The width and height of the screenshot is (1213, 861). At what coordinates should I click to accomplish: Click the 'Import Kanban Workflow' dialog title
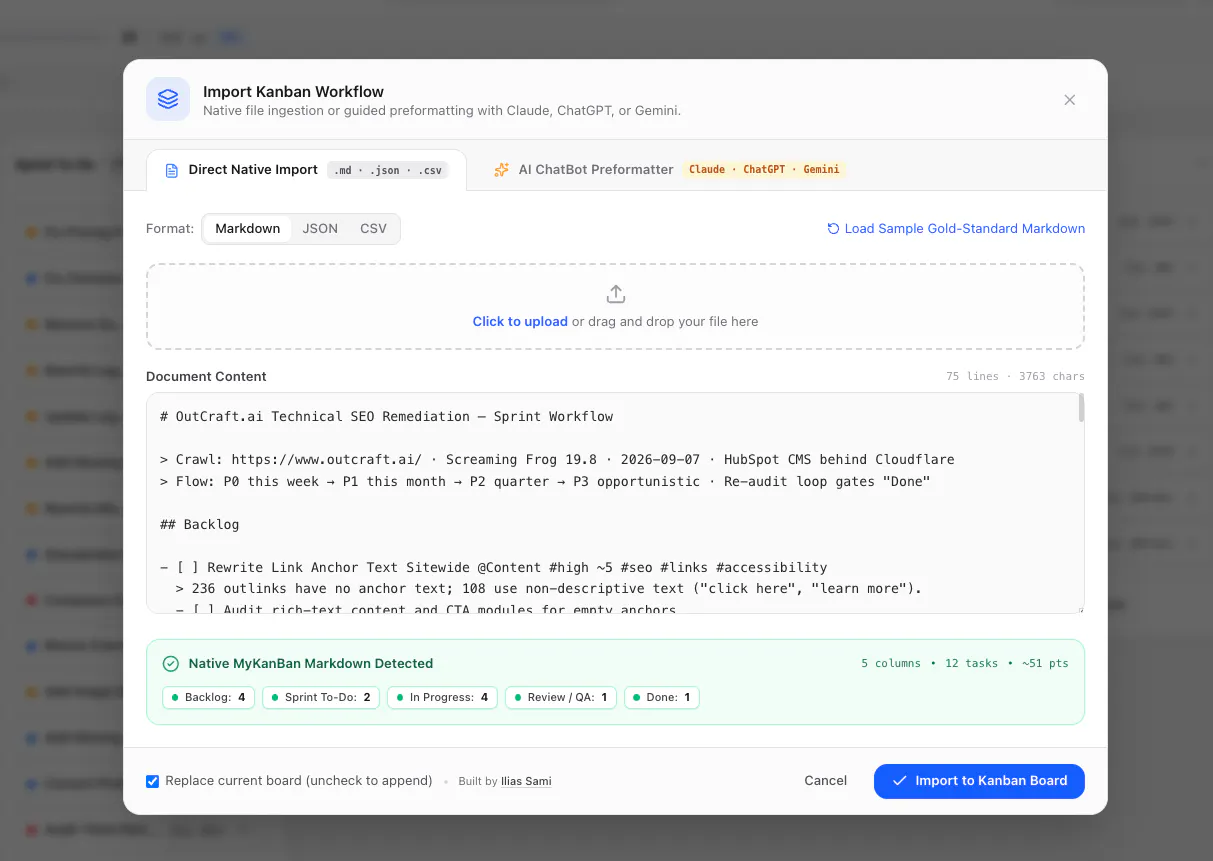pyautogui.click(x=293, y=91)
